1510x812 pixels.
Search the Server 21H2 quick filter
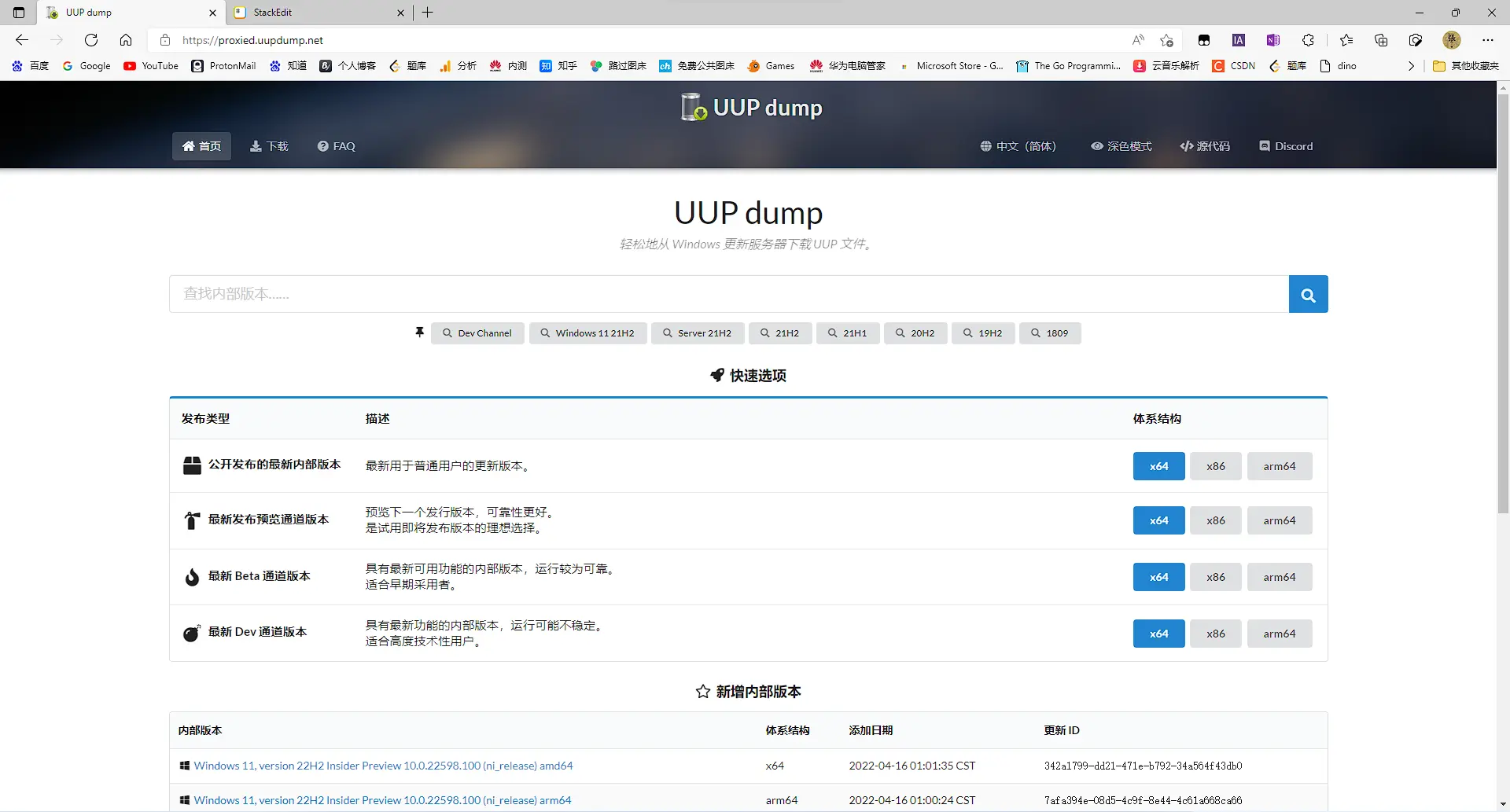click(698, 333)
